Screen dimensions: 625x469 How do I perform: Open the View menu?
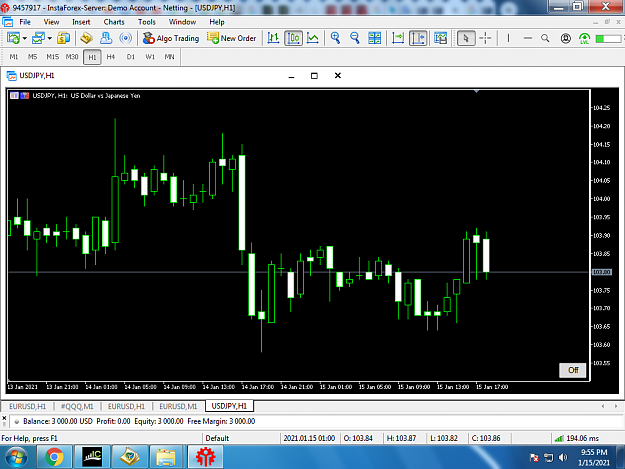[51, 22]
